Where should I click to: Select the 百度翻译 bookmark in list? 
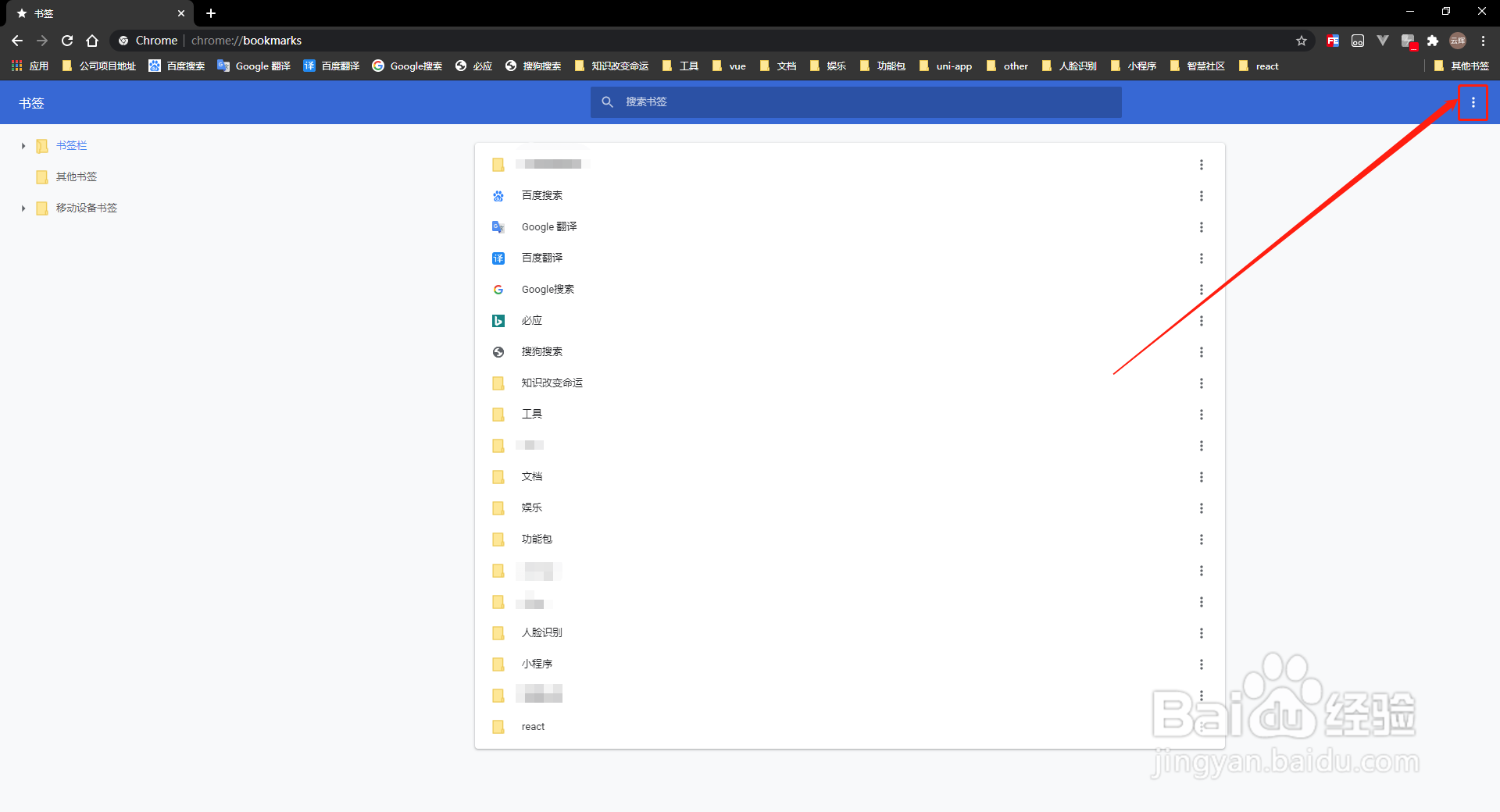point(849,258)
